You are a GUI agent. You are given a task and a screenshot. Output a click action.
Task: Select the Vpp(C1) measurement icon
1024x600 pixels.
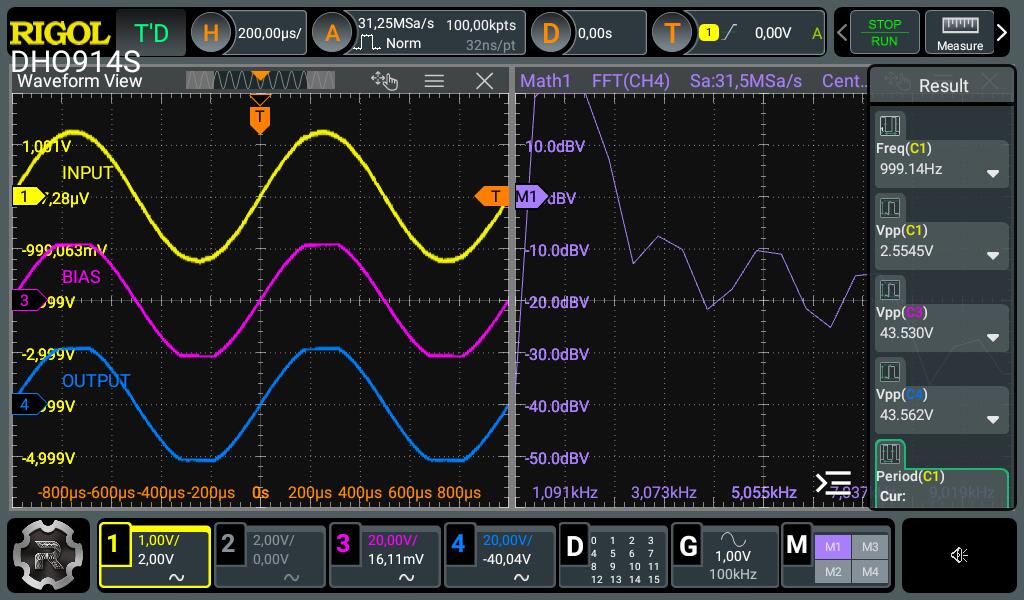[x=889, y=208]
